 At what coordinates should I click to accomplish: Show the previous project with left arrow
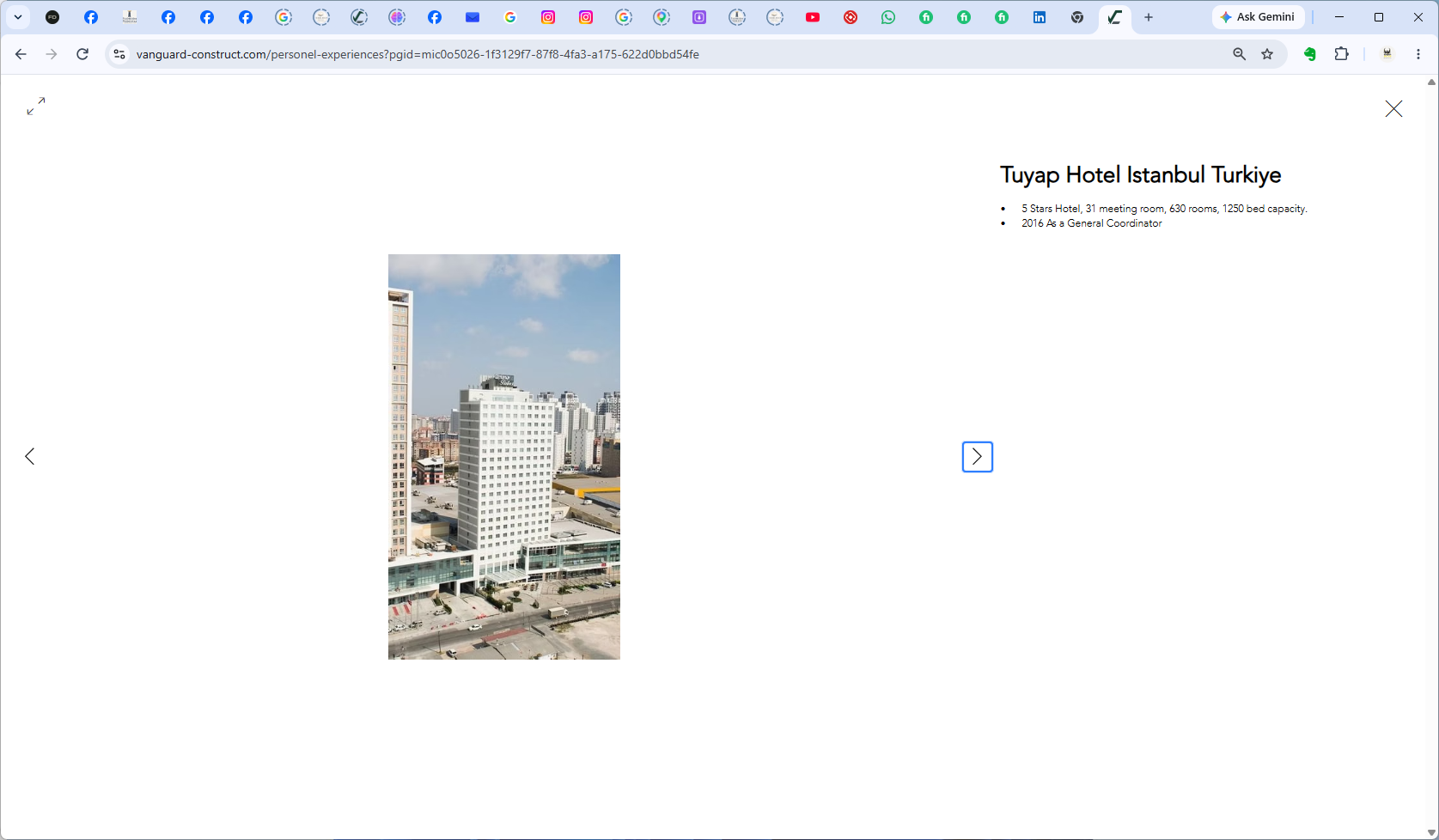pos(30,456)
